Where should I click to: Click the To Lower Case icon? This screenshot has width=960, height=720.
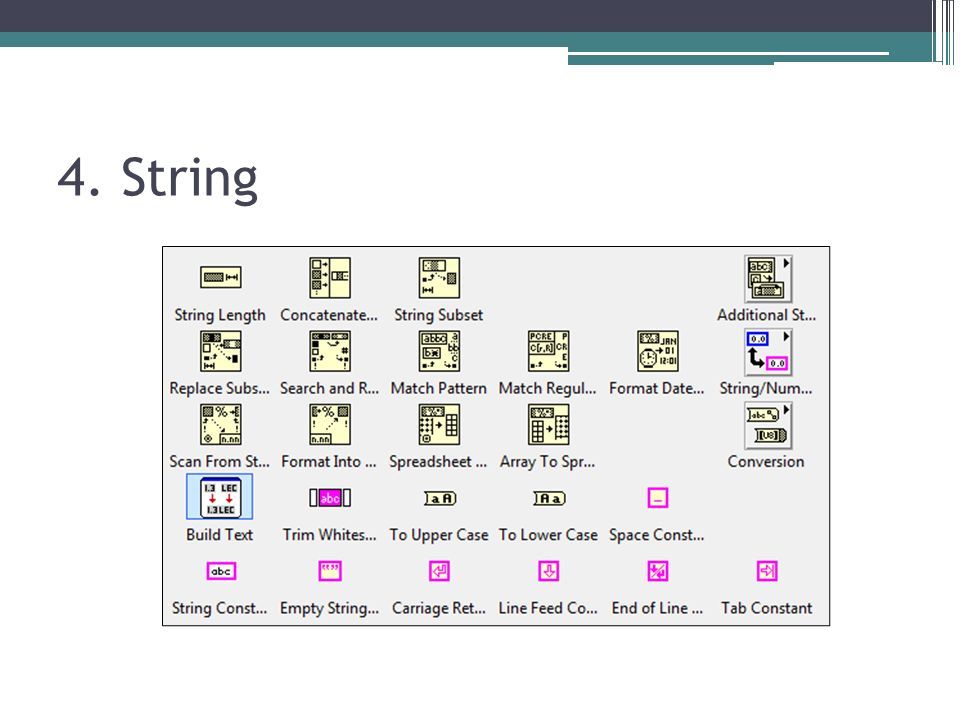pos(549,498)
